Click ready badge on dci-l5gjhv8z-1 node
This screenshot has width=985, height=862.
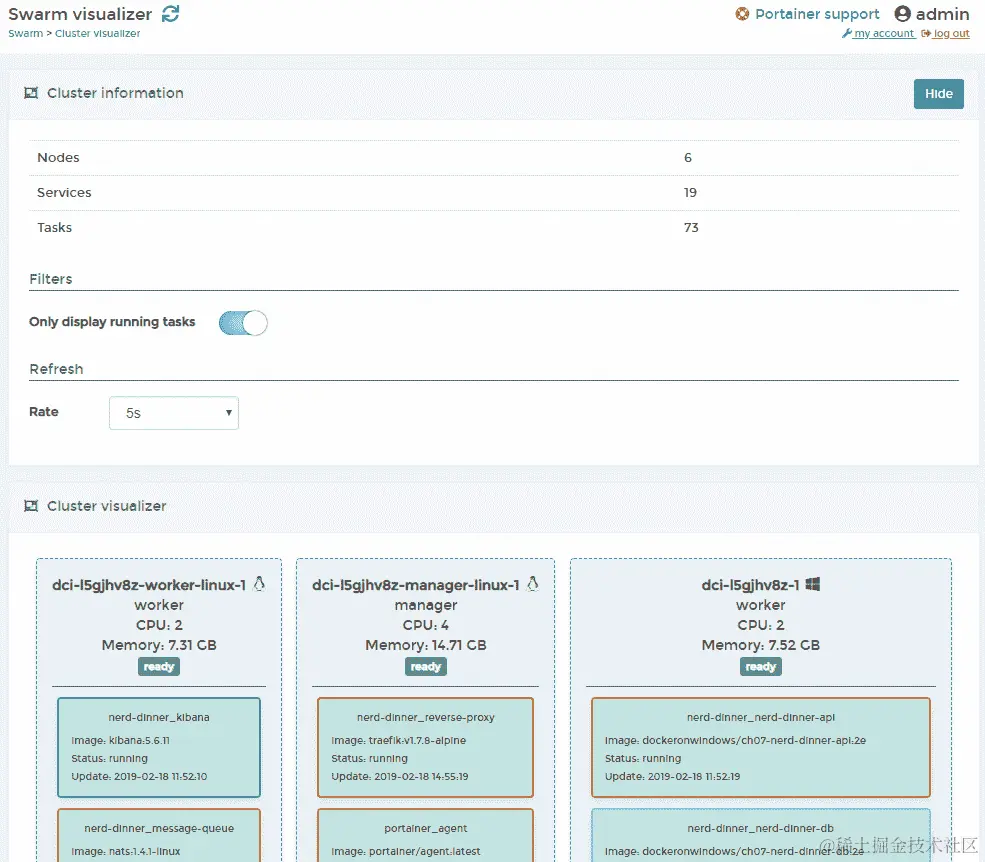point(761,667)
